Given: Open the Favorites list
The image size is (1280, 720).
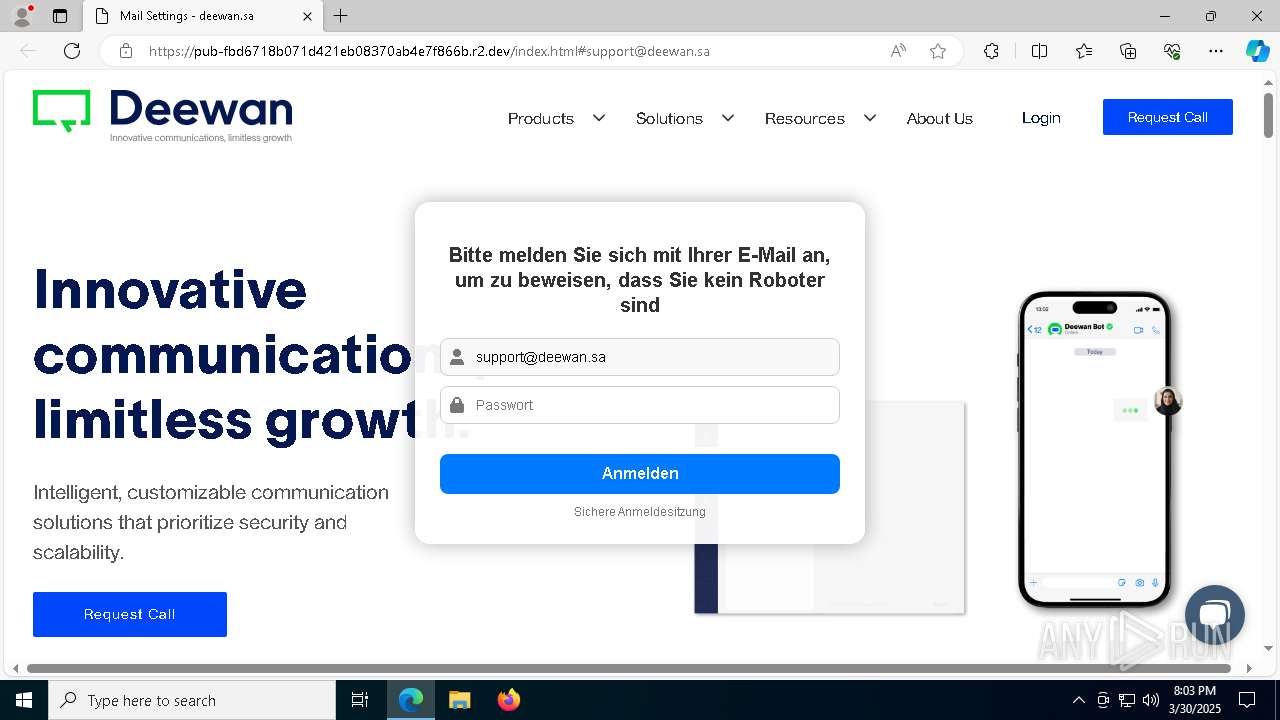Looking at the screenshot, I should click(x=1084, y=51).
